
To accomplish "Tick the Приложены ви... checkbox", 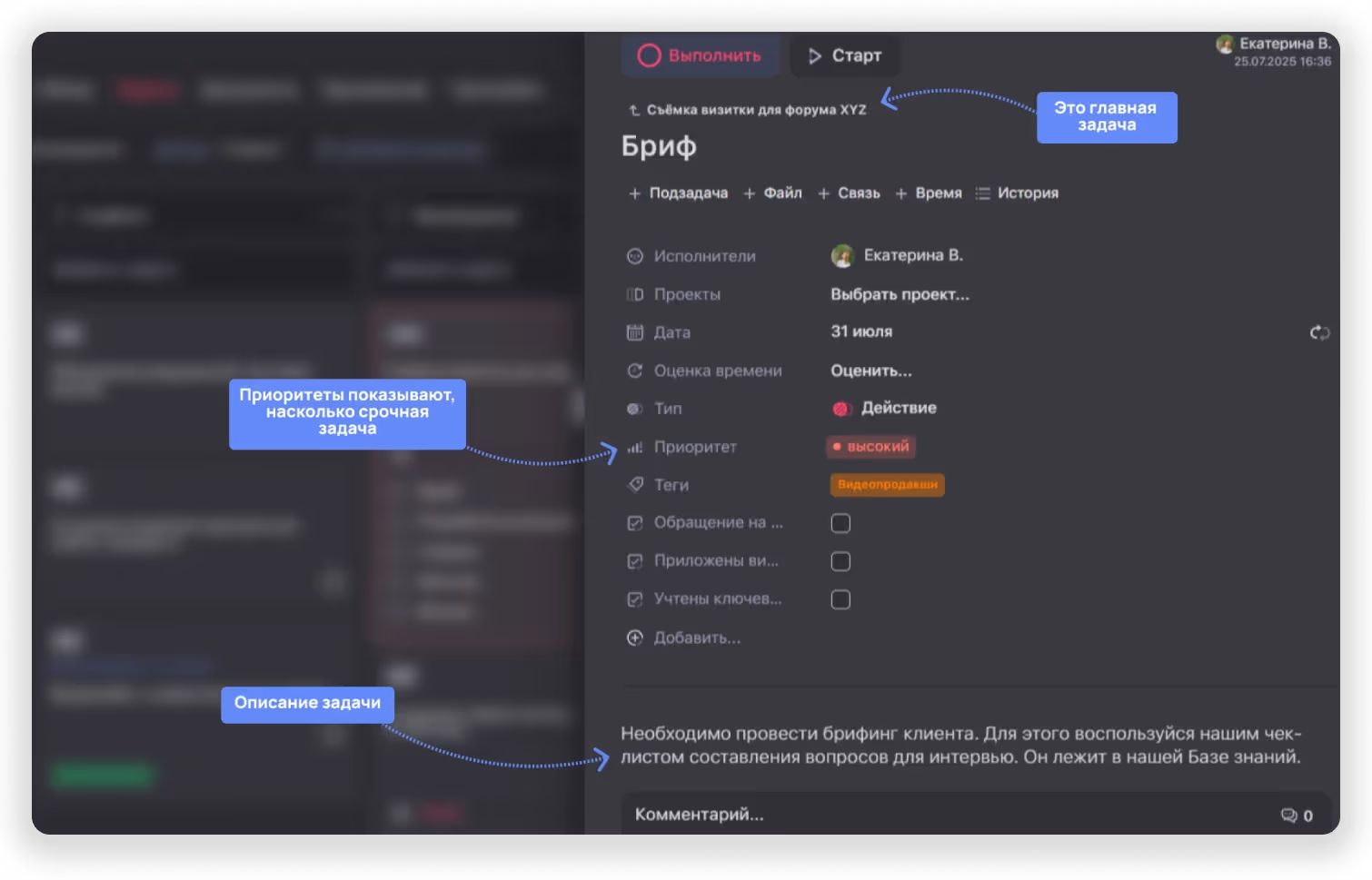I will [x=840, y=561].
